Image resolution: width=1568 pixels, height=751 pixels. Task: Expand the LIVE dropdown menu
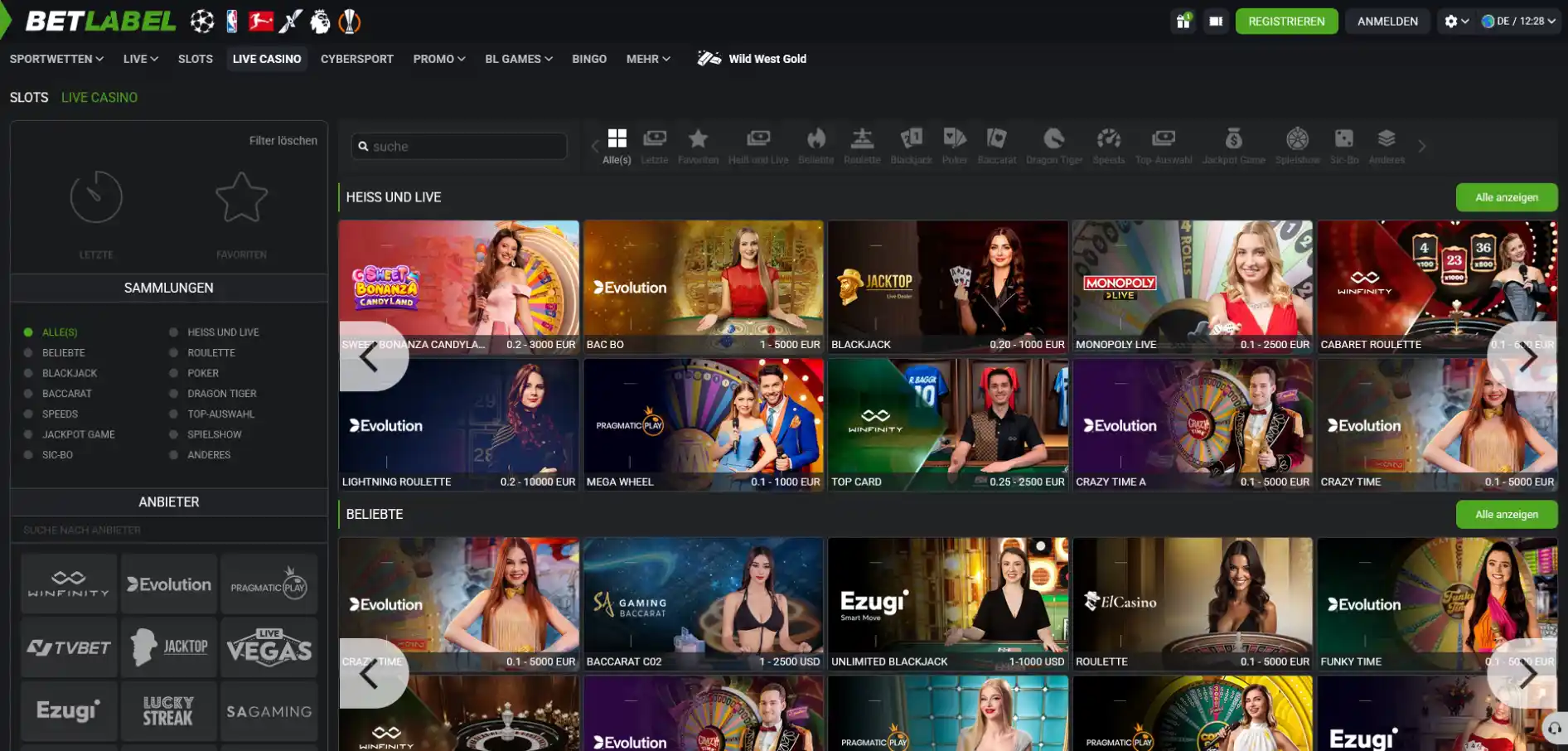point(141,59)
